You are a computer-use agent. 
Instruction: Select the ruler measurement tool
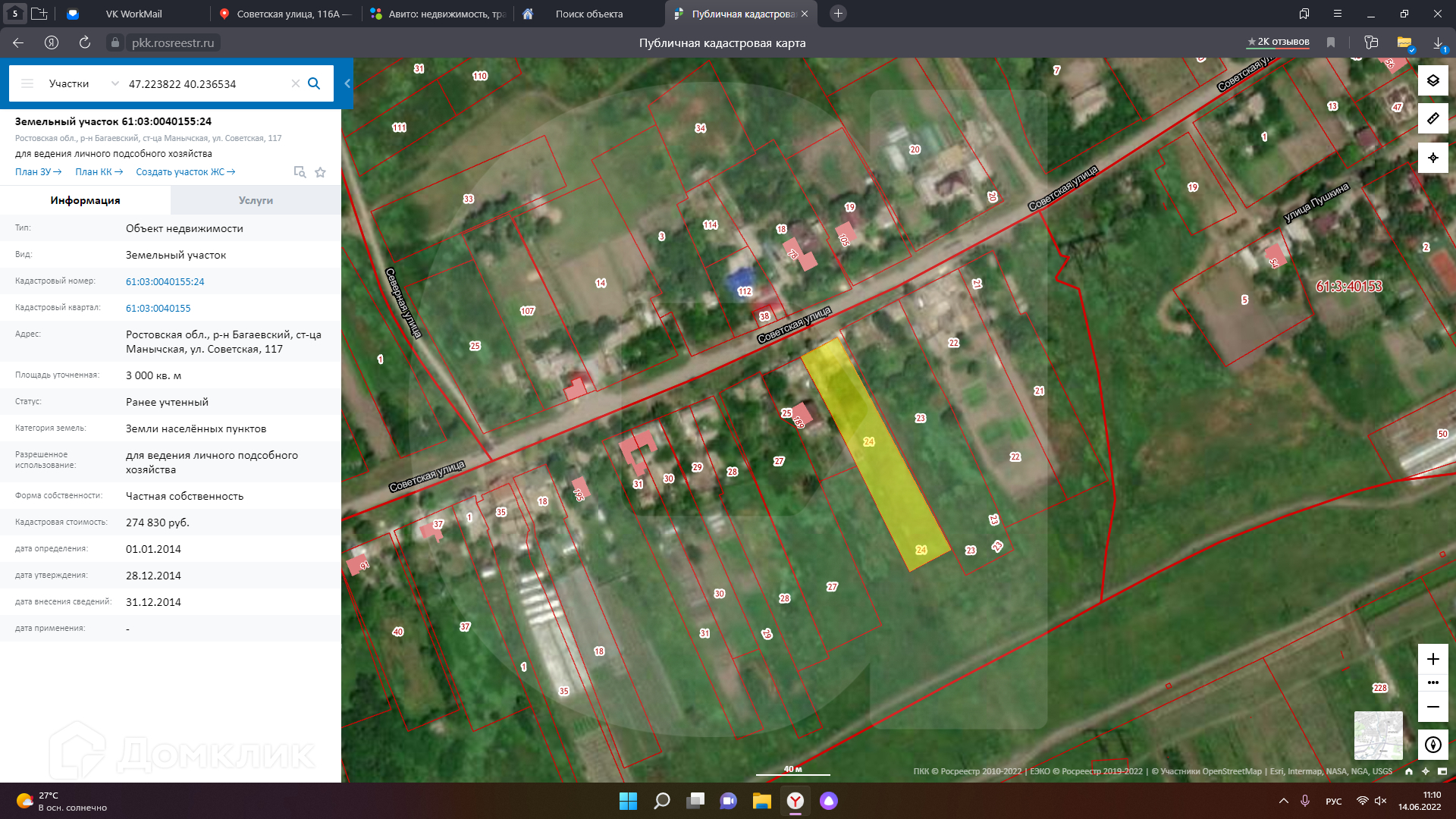click(1432, 119)
